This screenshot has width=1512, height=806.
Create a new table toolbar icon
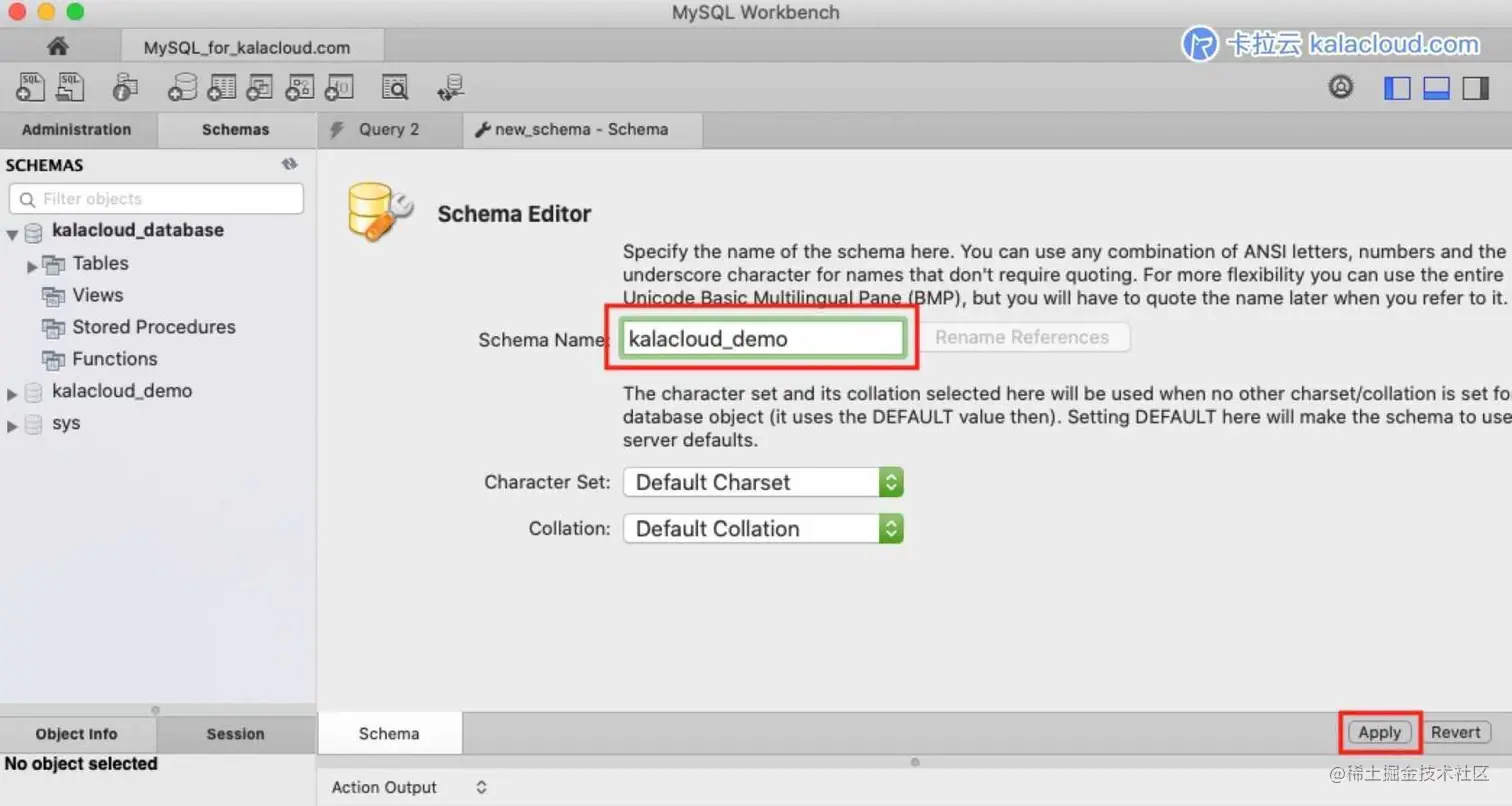pyautogui.click(x=221, y=87)
